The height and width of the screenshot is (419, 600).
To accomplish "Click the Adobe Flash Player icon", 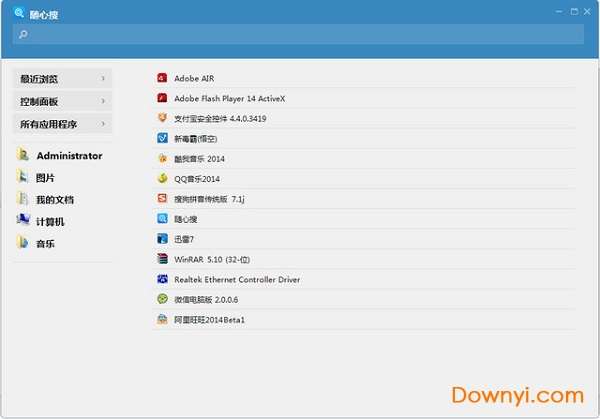I will (162, 98).
